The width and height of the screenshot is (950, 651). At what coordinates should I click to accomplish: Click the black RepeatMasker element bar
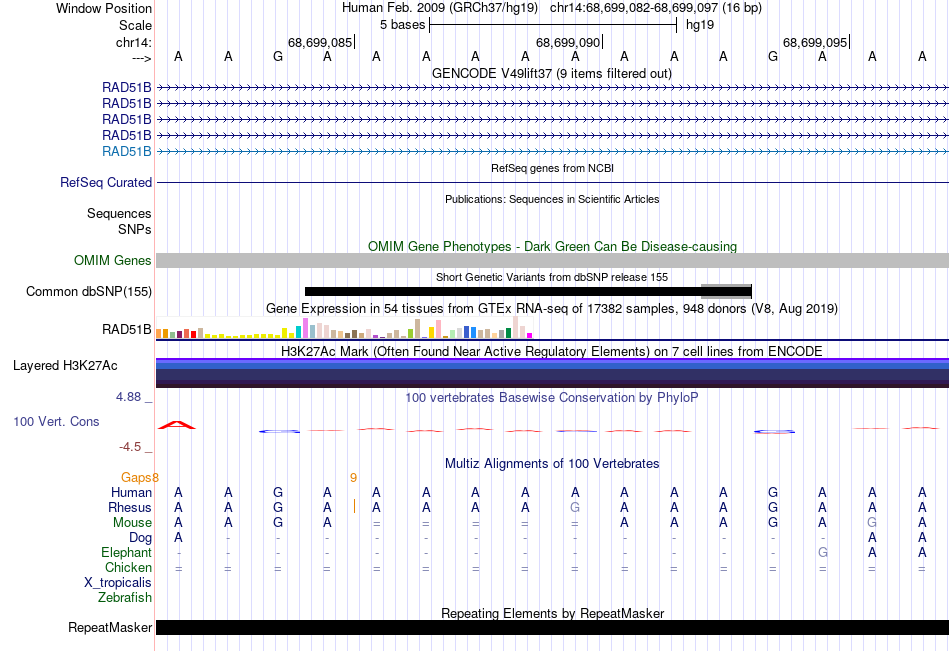(x=552, y=627)
